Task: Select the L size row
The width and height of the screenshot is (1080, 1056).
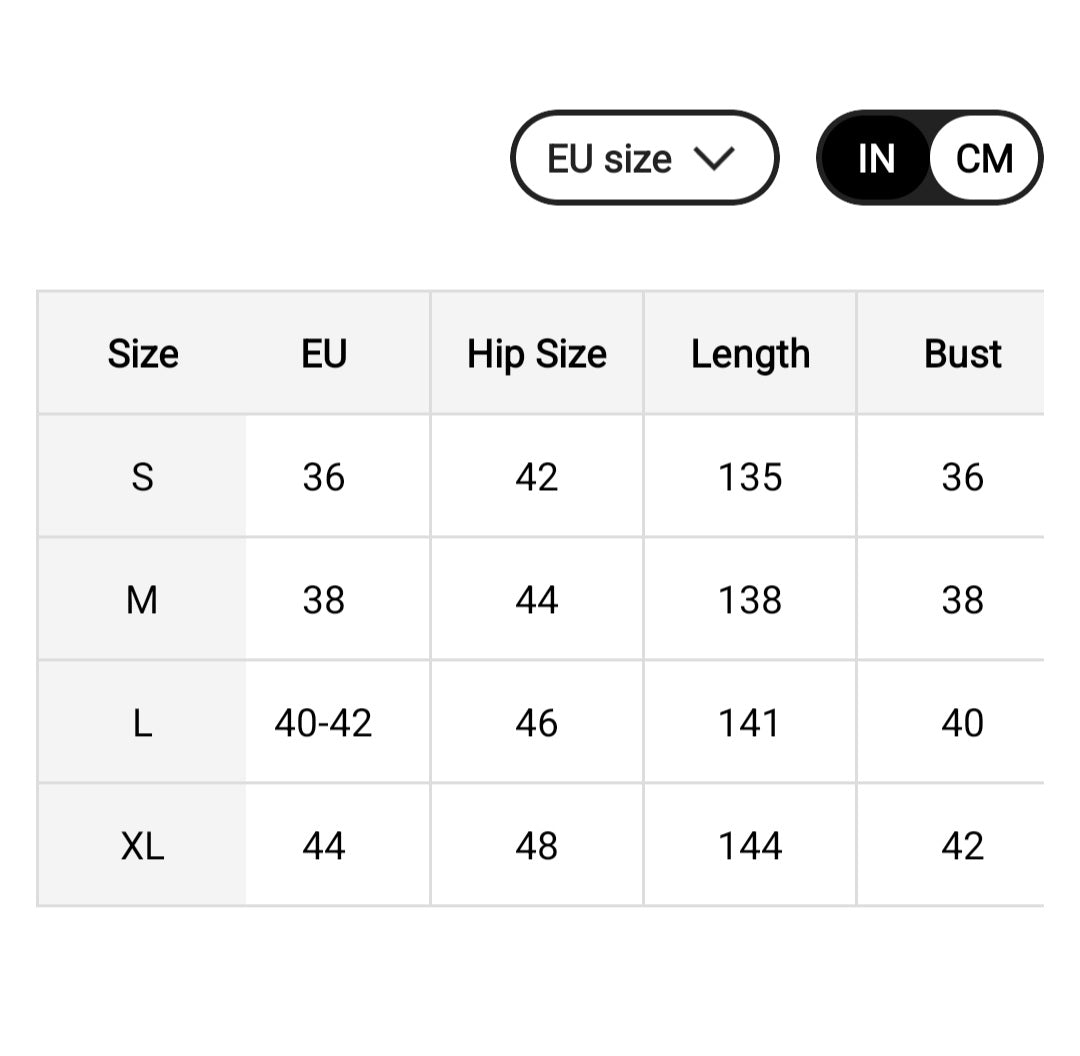Action: tap(142, 722)
